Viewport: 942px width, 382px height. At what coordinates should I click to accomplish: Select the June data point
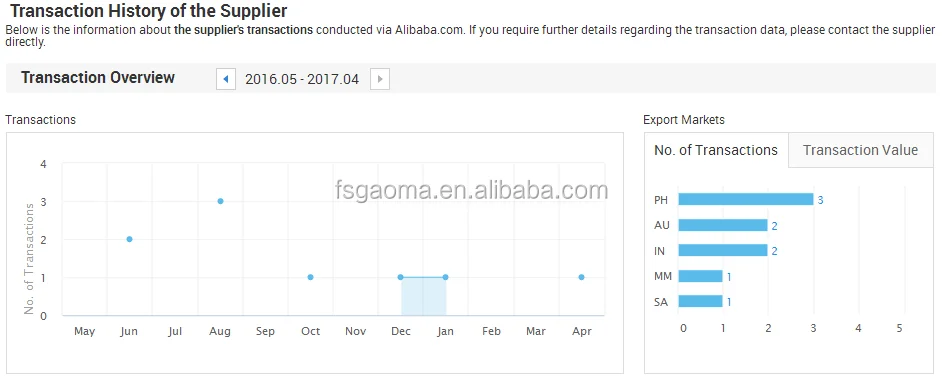(129, 239)
